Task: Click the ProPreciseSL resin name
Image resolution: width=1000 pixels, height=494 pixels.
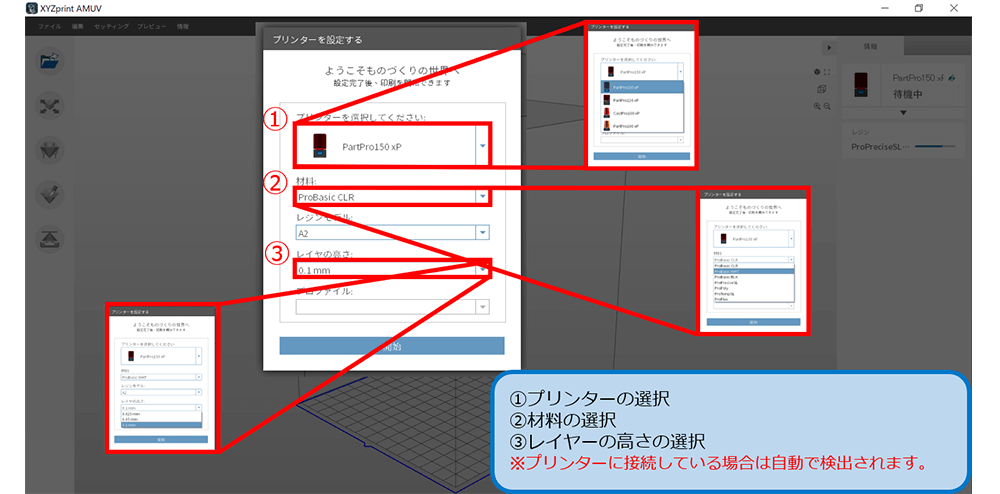Action: pos(881,147)
